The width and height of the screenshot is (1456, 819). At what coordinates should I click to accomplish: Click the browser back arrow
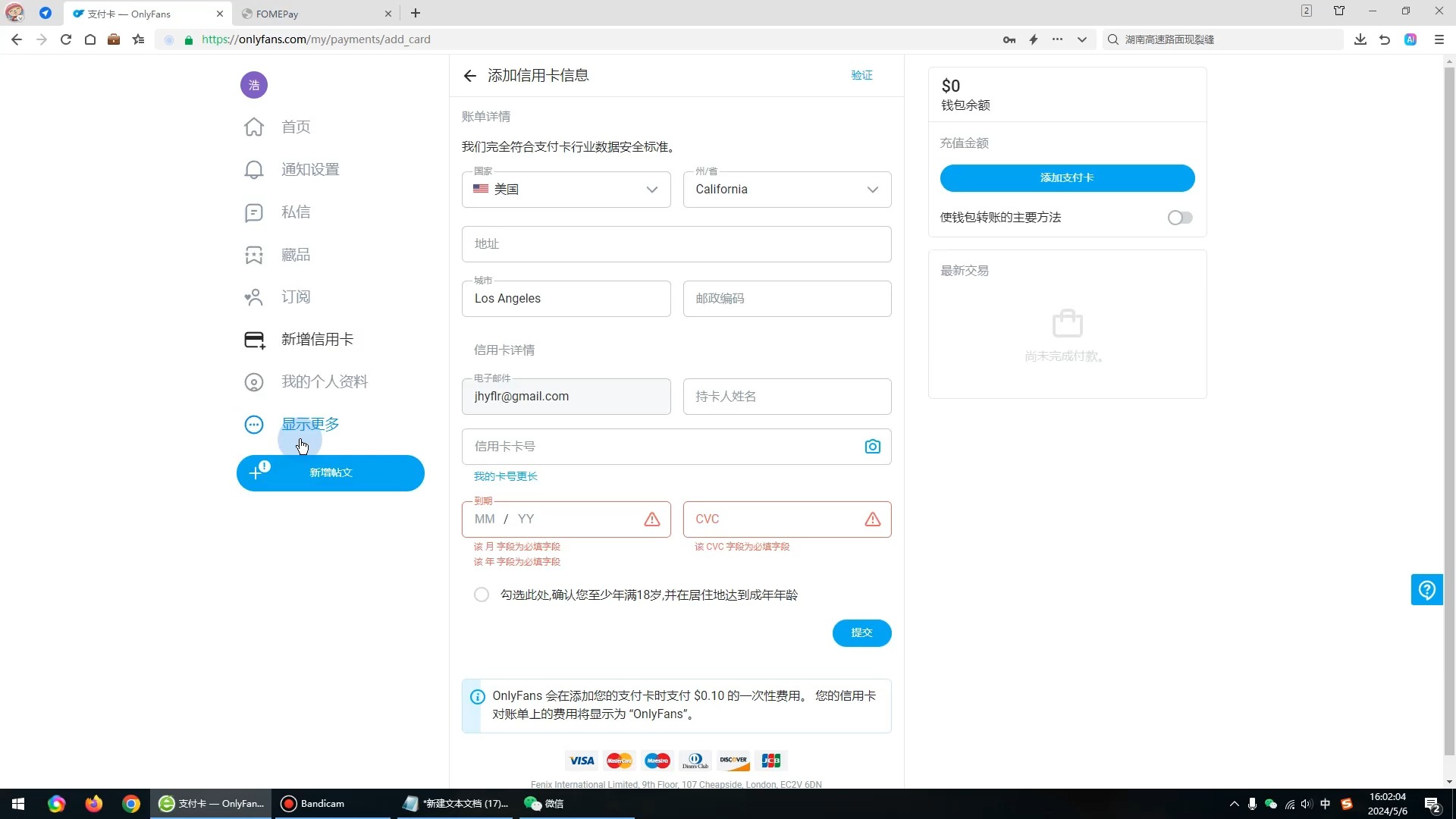pos(17,39)
